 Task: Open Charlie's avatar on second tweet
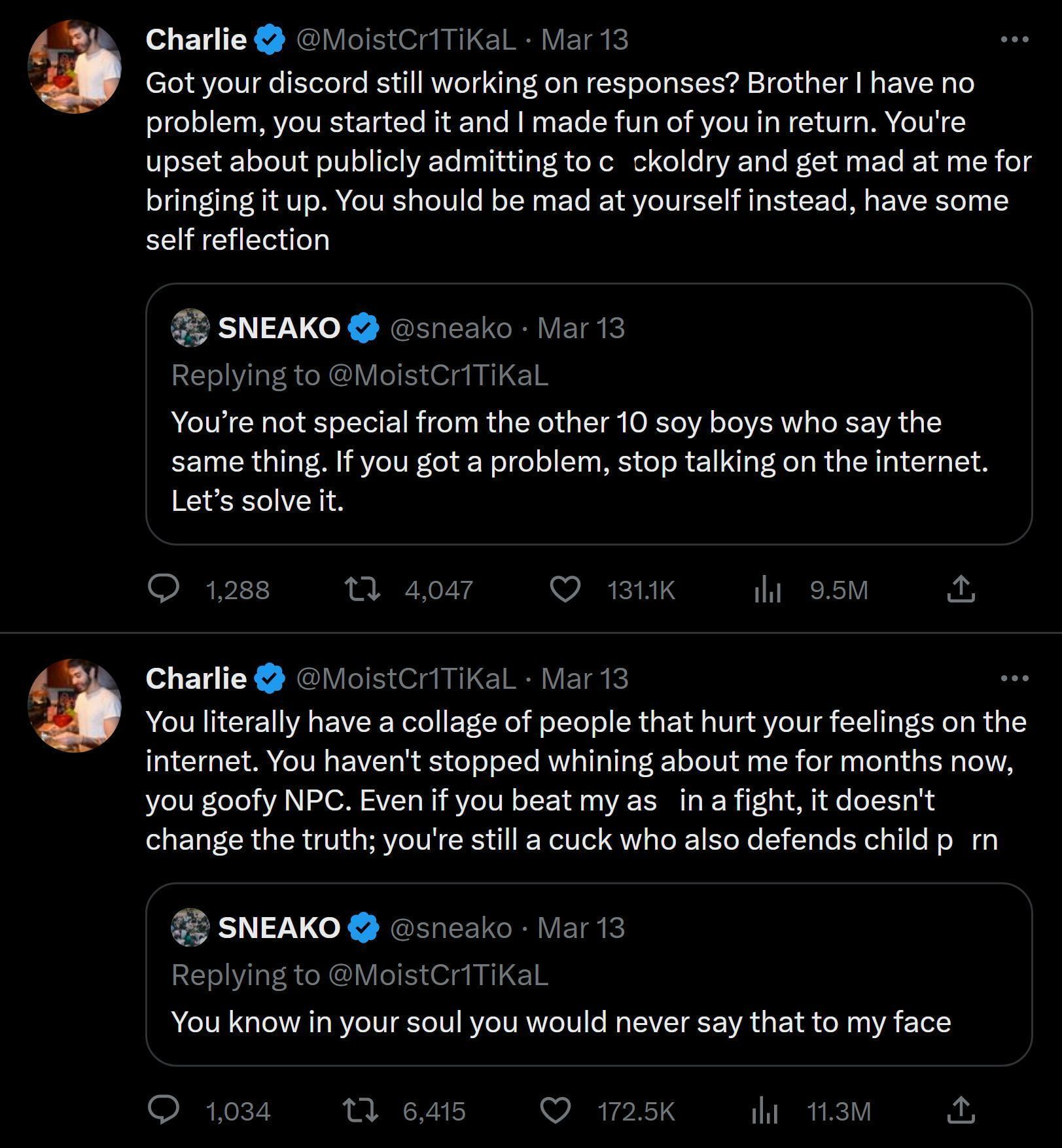(75, 705)
